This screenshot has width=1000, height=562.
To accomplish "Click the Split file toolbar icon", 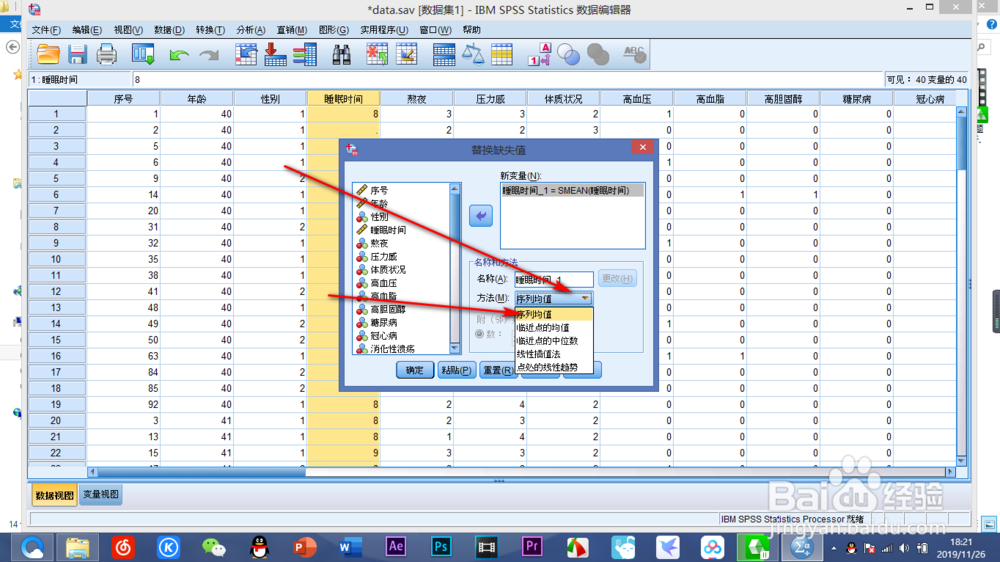I will (x=443, y=55).
